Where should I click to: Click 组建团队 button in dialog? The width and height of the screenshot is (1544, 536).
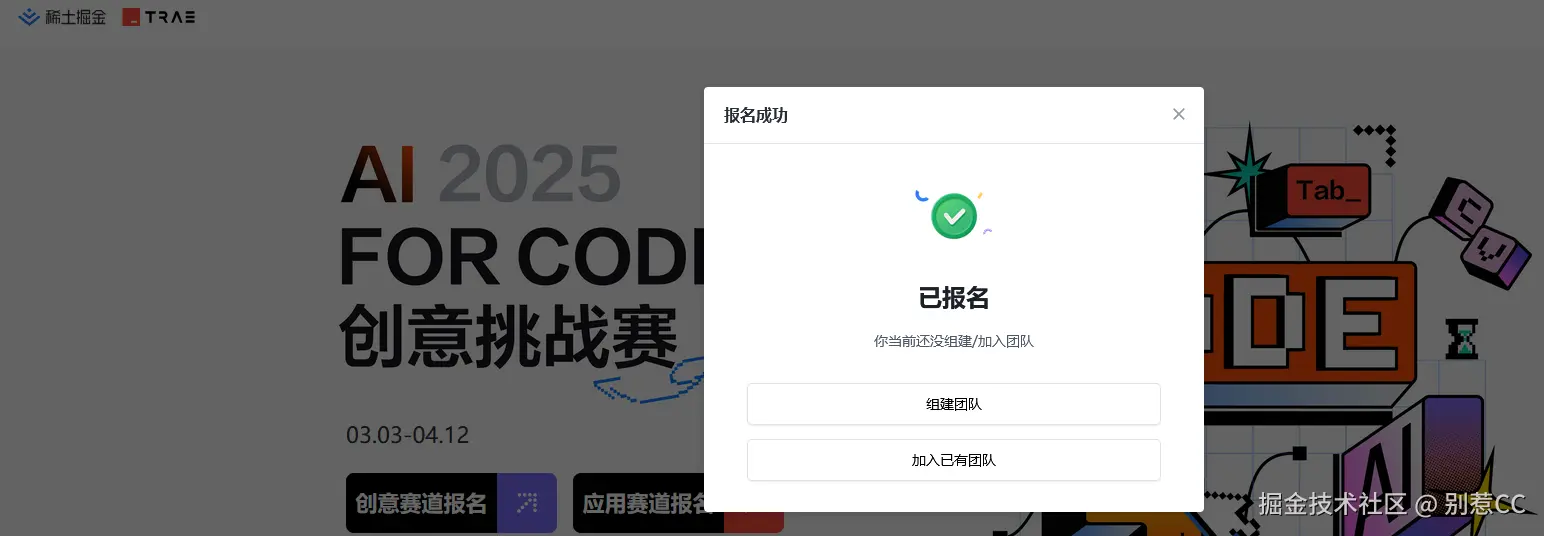coord(953,404)
